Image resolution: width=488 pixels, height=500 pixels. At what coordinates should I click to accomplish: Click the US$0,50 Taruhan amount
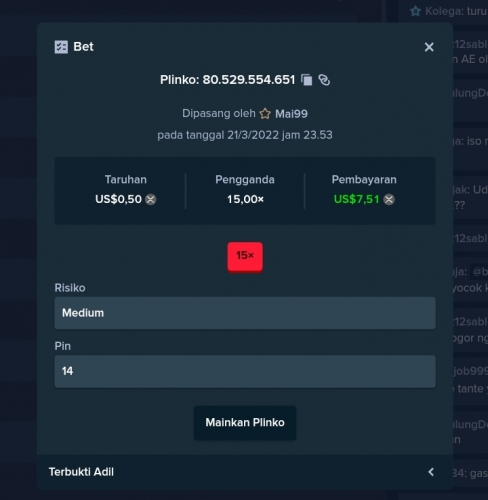[x=118, y=199]
